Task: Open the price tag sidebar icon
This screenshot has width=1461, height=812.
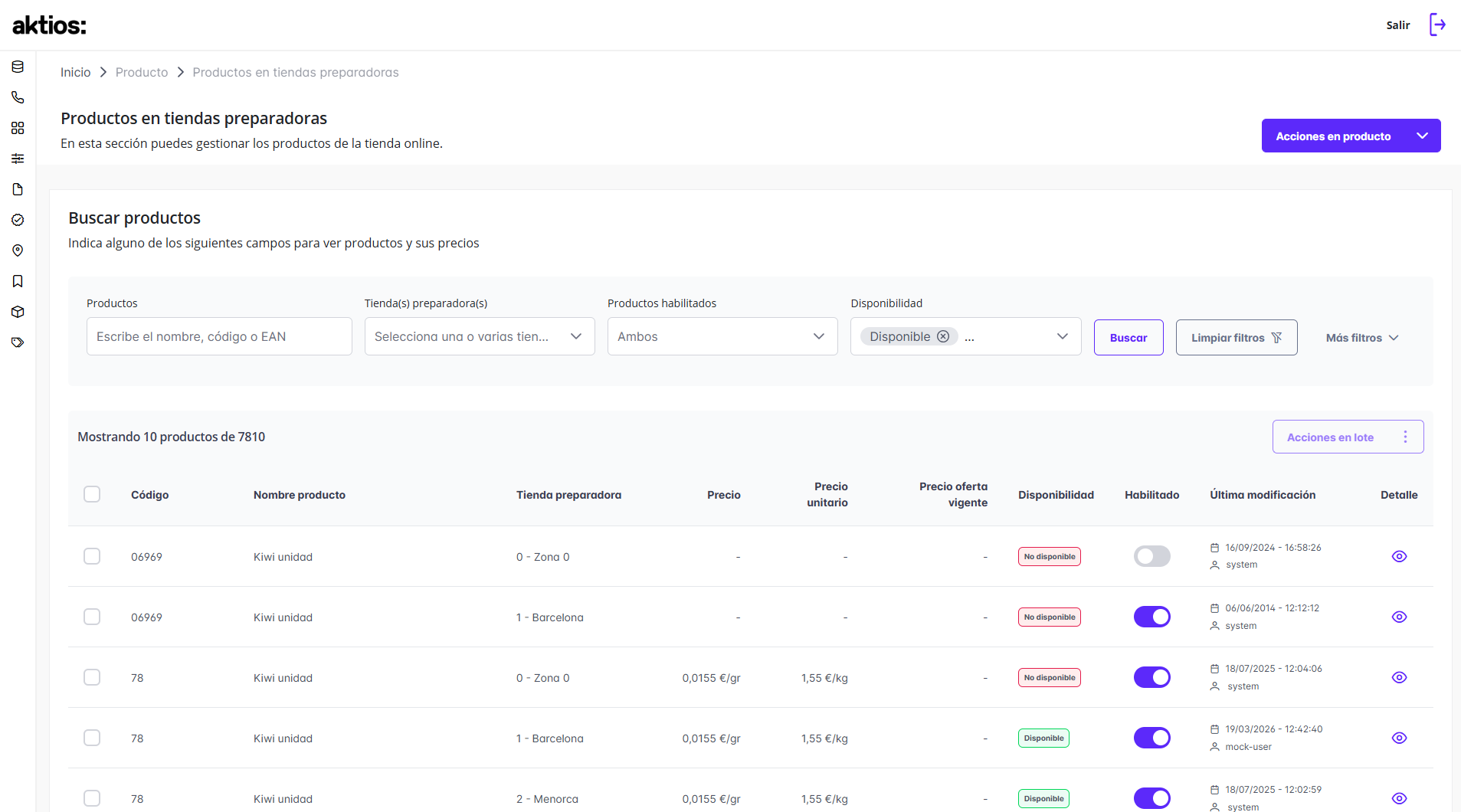Action: [18, 342]
